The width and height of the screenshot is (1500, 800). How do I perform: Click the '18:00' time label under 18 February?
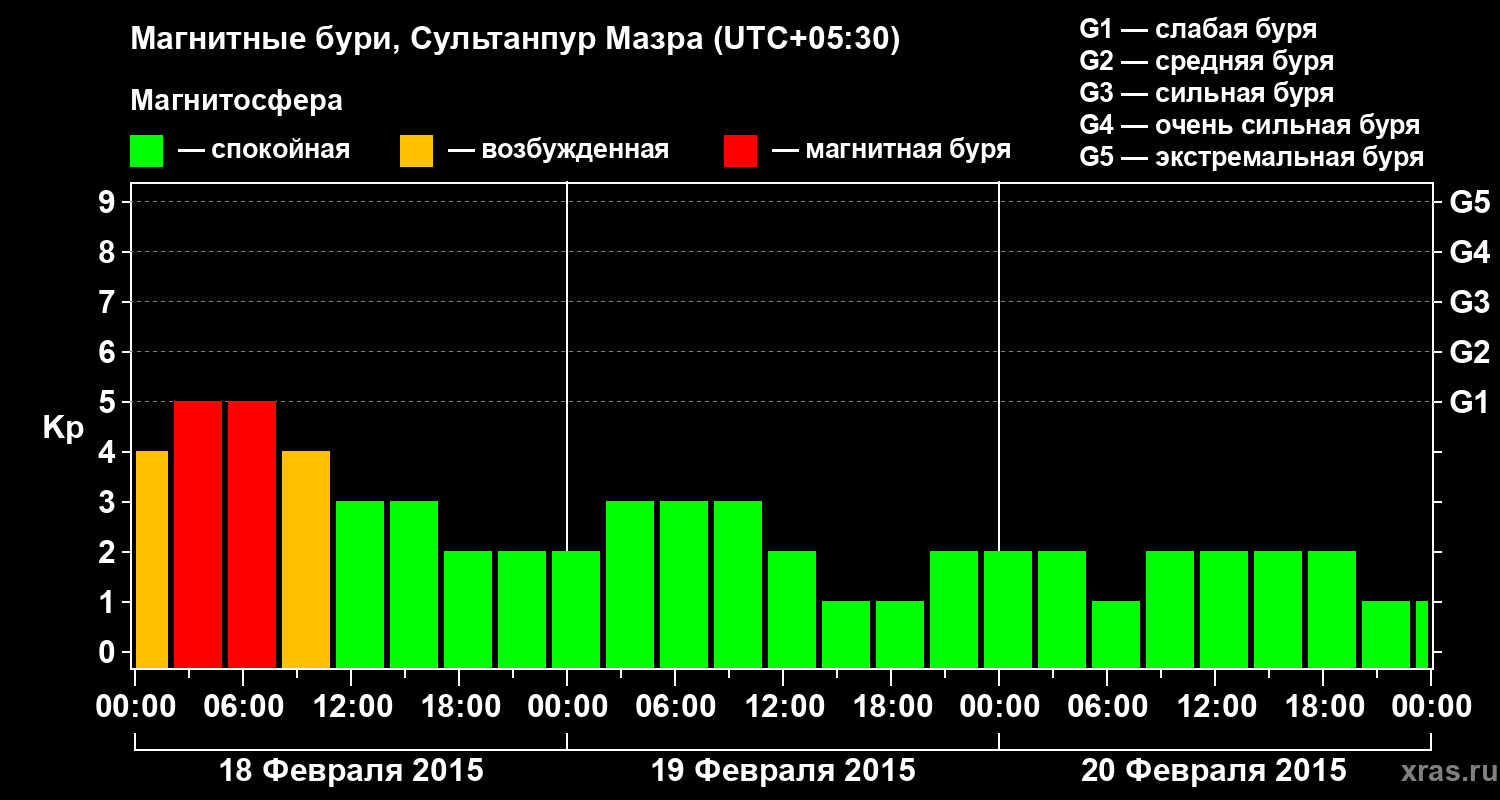pos(459,707)
